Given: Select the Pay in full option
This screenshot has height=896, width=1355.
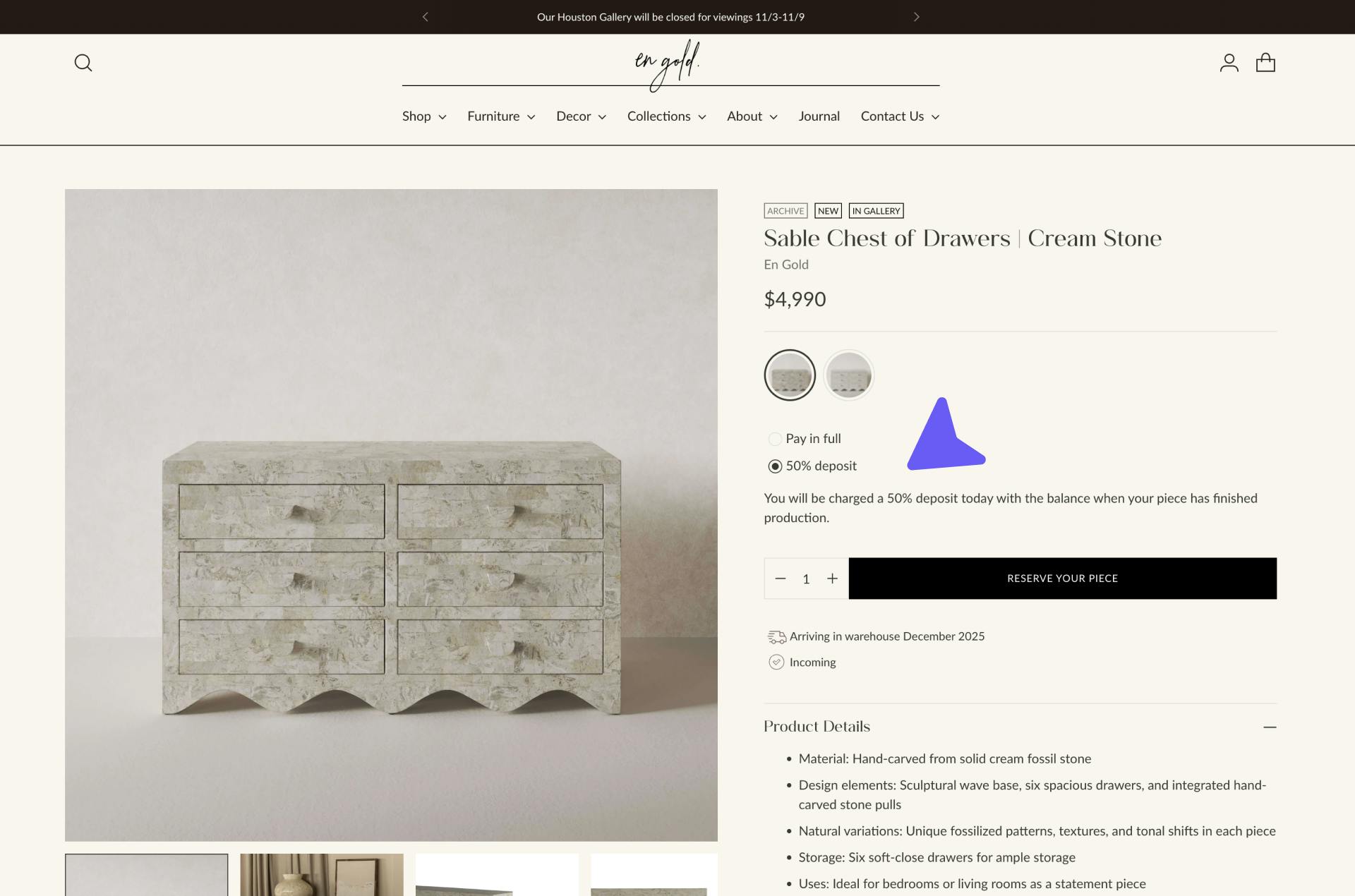Looking at the screenshot, I should (x=774, y=438).
